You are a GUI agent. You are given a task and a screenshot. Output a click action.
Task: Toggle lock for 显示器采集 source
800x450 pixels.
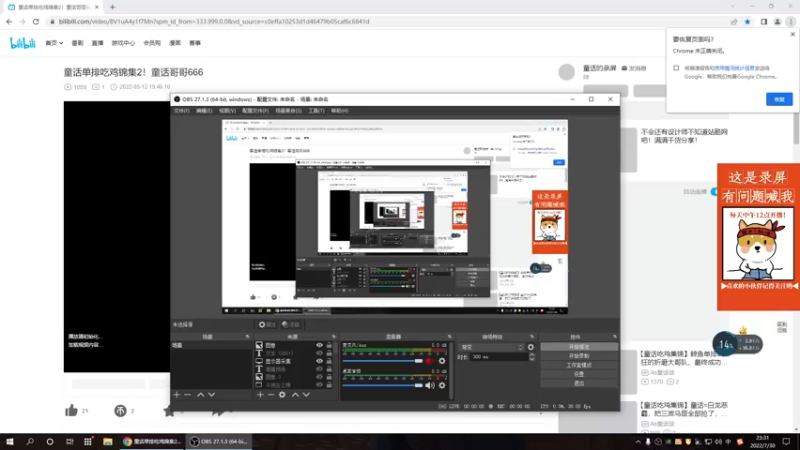[329, 361]
